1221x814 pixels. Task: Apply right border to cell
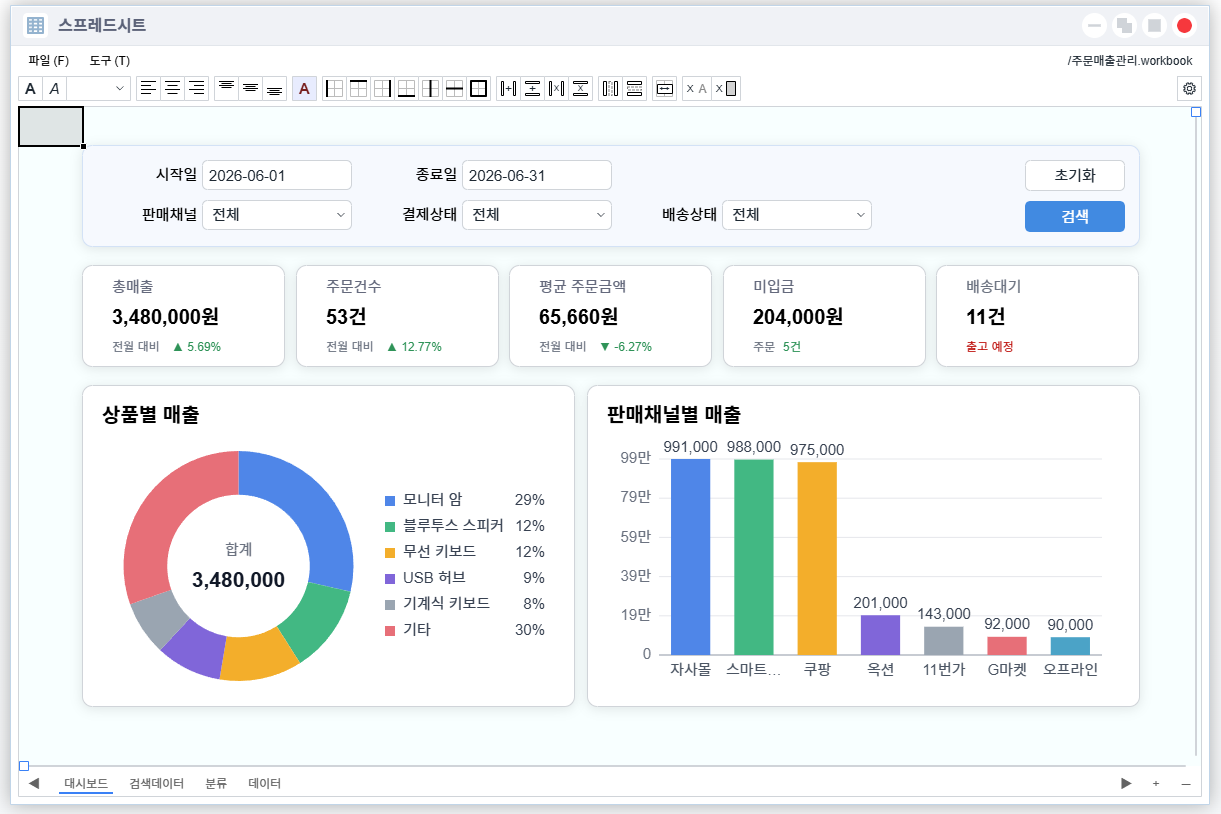pos(383,89)
